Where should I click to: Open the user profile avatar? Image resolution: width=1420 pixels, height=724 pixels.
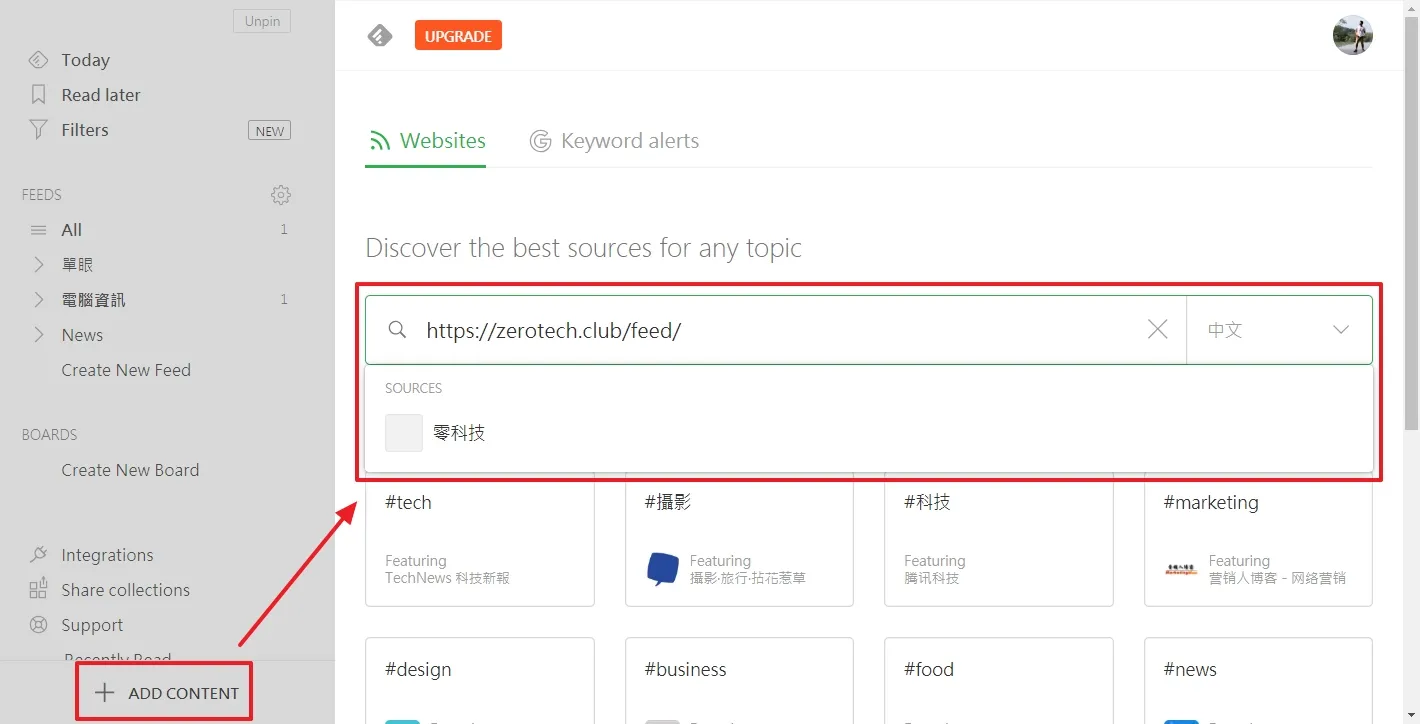pos(1352,35)
